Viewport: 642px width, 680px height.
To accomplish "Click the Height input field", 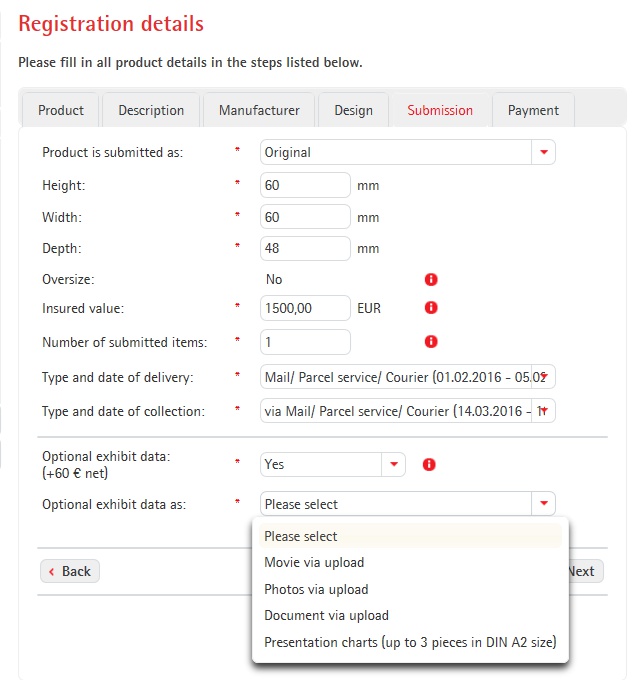I will click(305, 186).
